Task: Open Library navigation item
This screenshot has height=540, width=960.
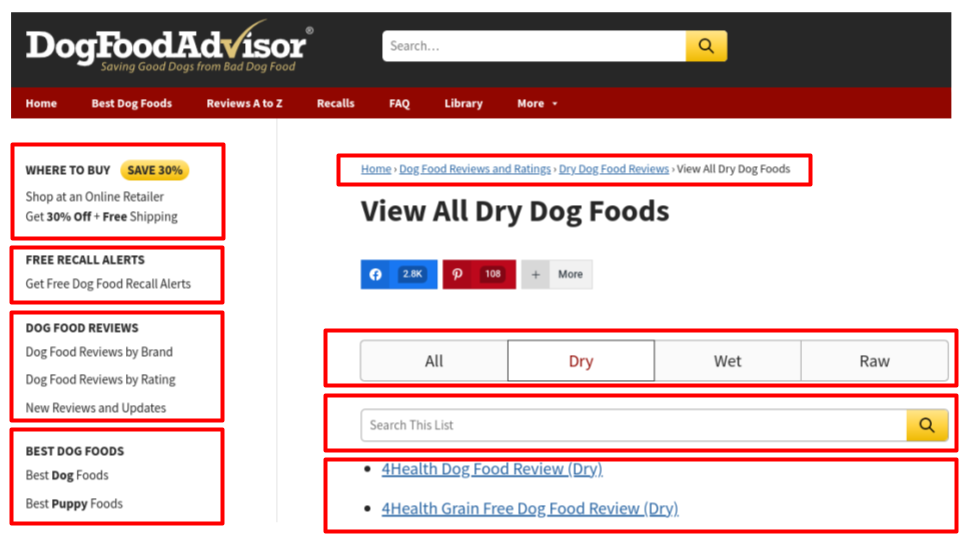Action: click(x=463, y=103)
